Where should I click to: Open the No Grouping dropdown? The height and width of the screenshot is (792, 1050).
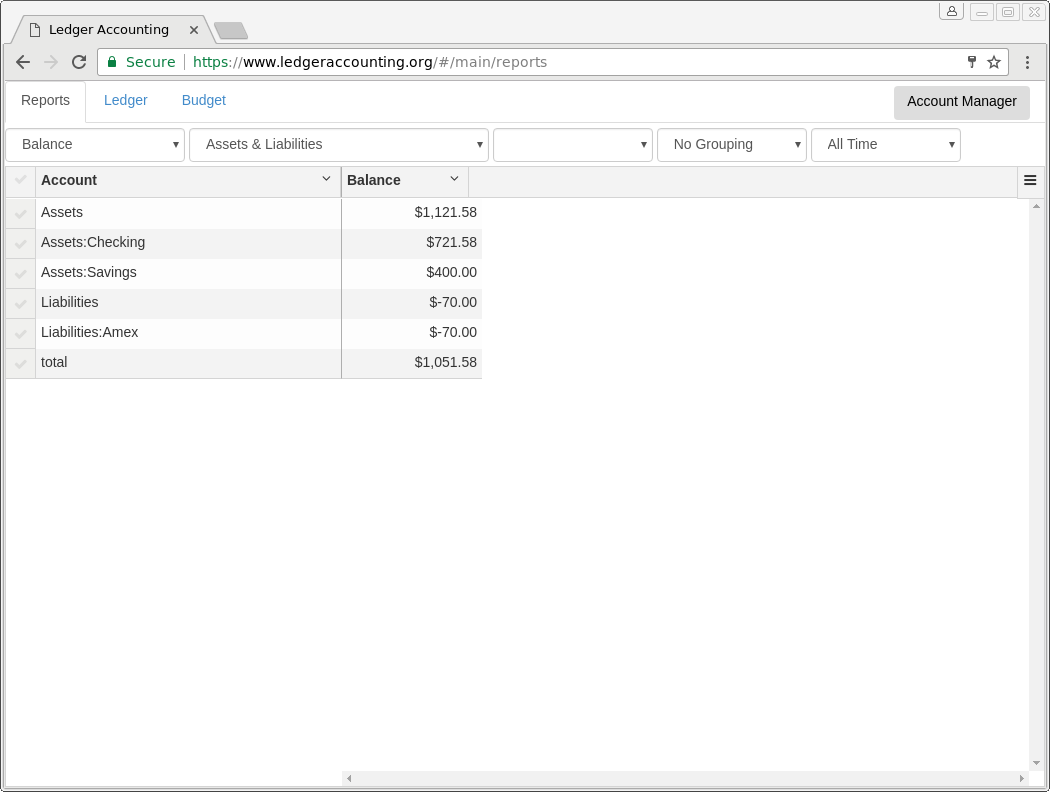click(x=731, y=145)
